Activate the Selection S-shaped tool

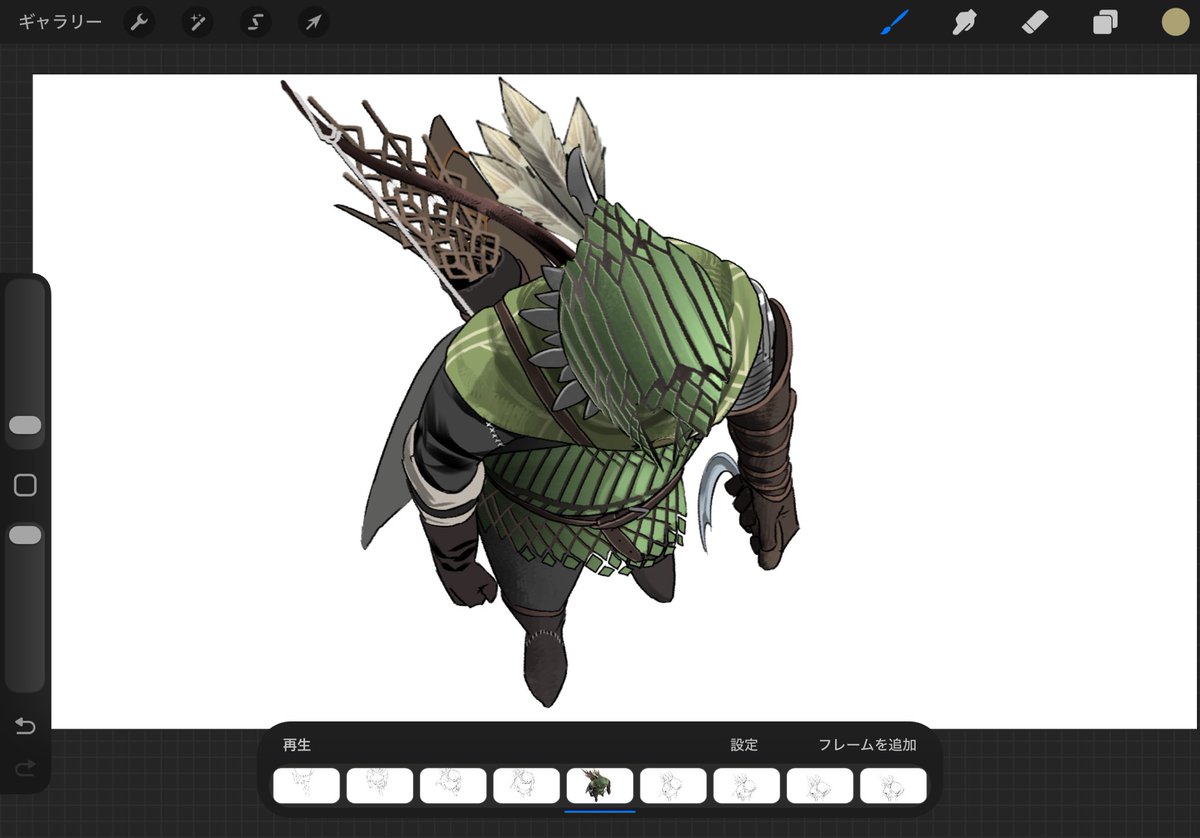click(x=256, y=22)
